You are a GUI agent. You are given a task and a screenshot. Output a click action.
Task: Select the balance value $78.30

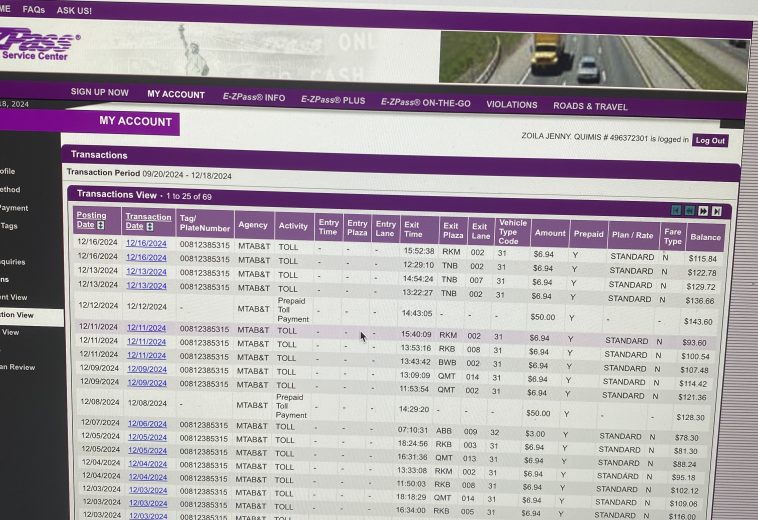687,438
